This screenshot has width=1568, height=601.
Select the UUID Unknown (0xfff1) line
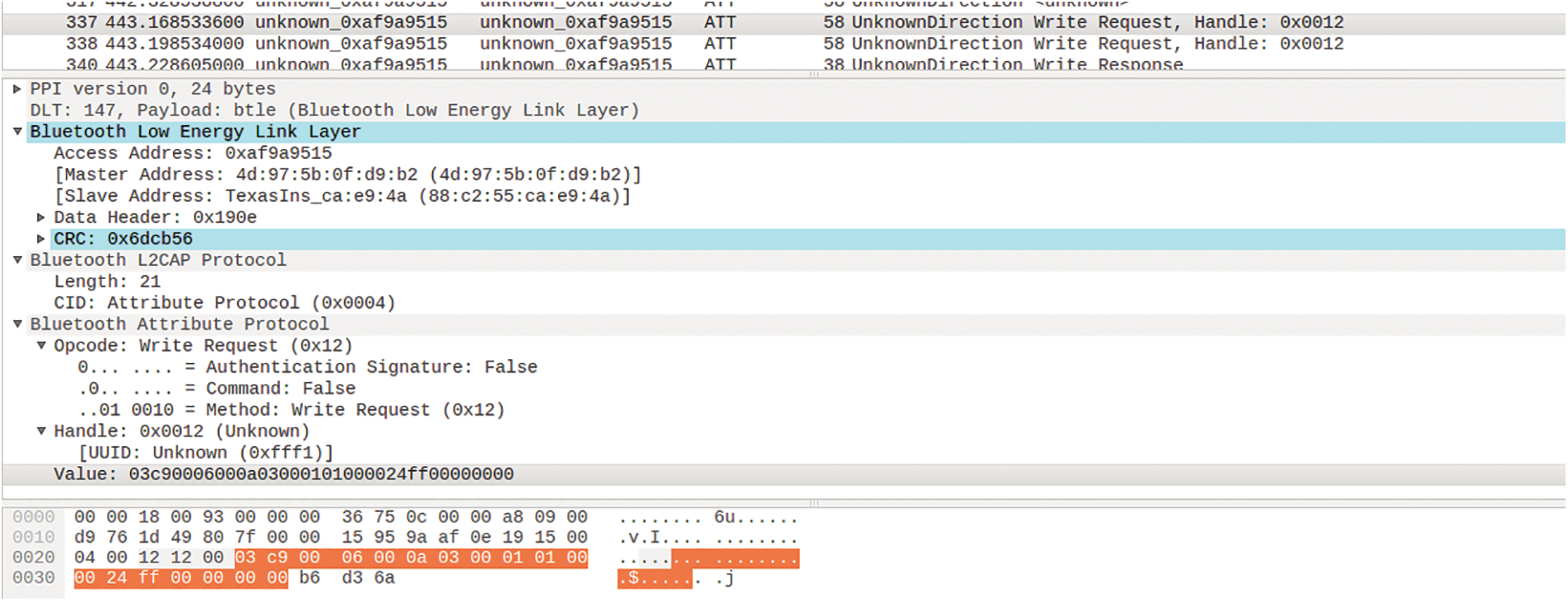click(x=206, y=453)
